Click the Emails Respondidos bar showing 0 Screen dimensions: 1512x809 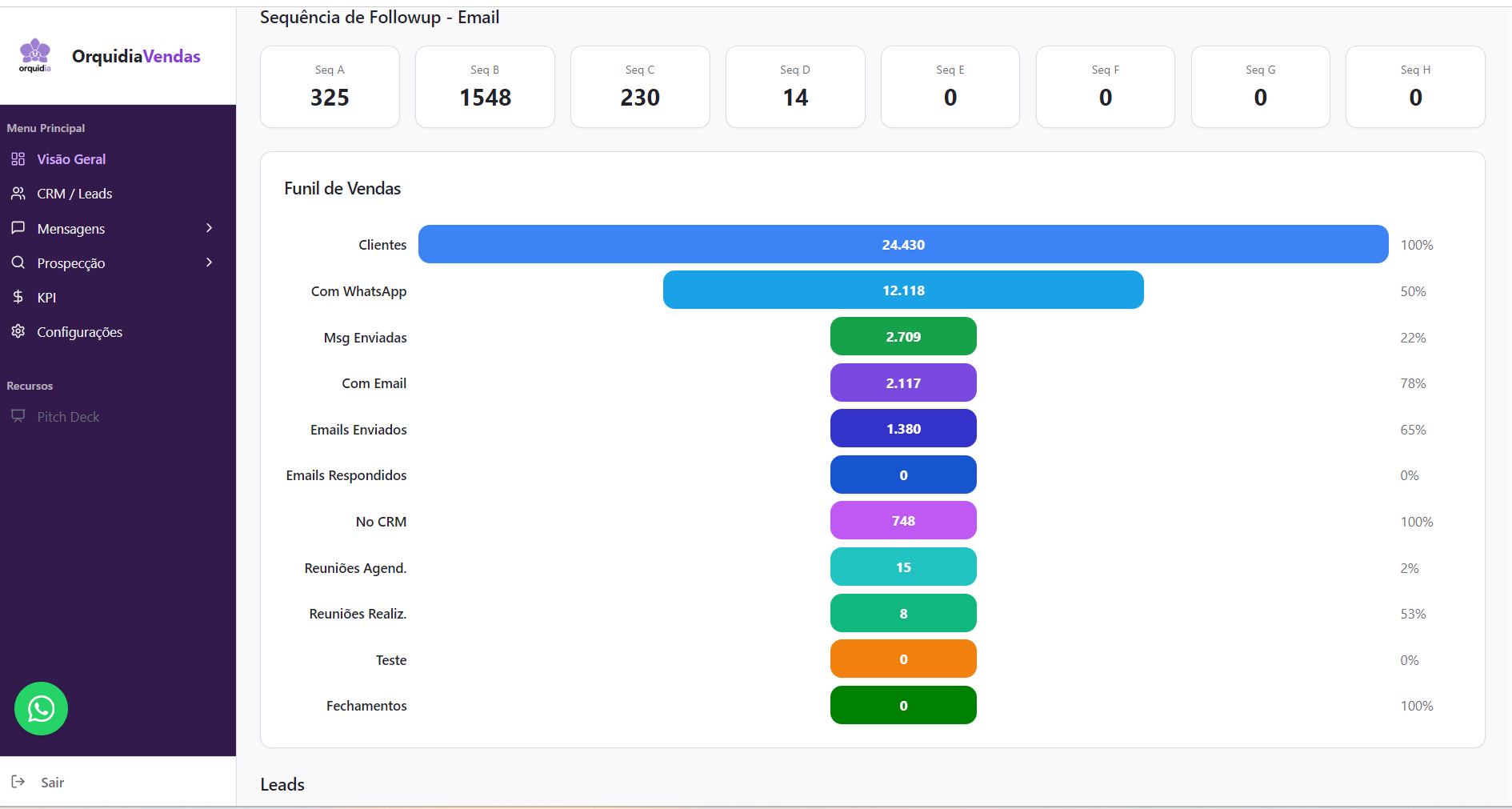[x=903, y=475]
